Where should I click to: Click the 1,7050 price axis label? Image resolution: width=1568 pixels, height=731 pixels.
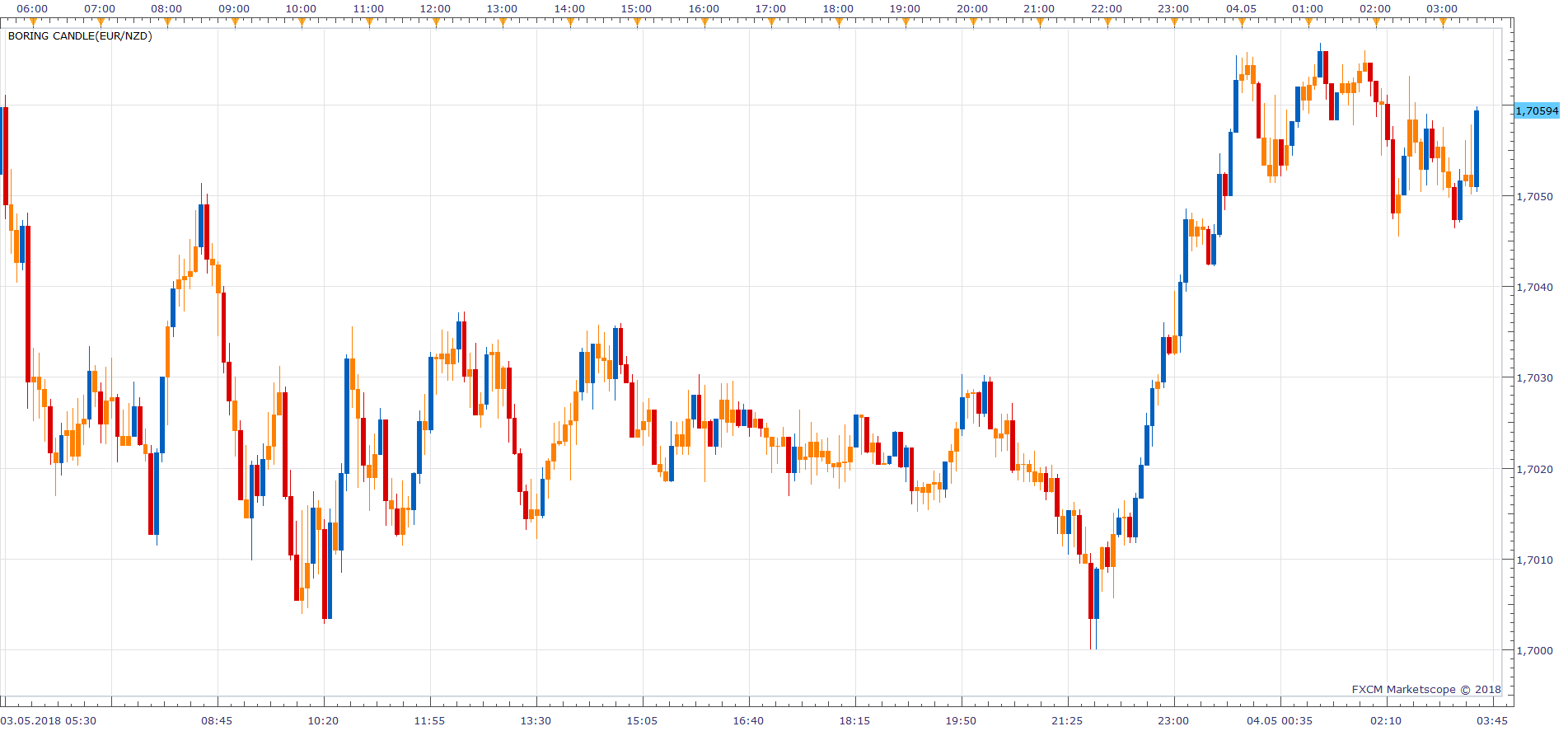1534,197
